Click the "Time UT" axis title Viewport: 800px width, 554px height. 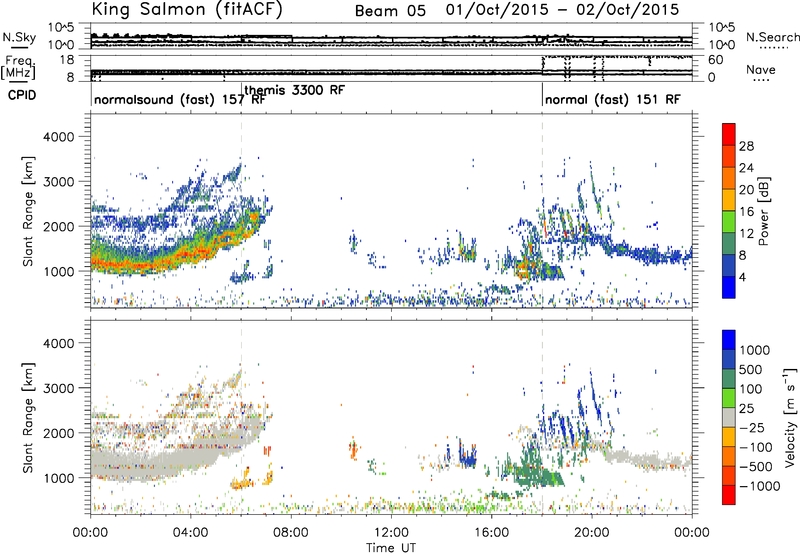pos(391,548)
